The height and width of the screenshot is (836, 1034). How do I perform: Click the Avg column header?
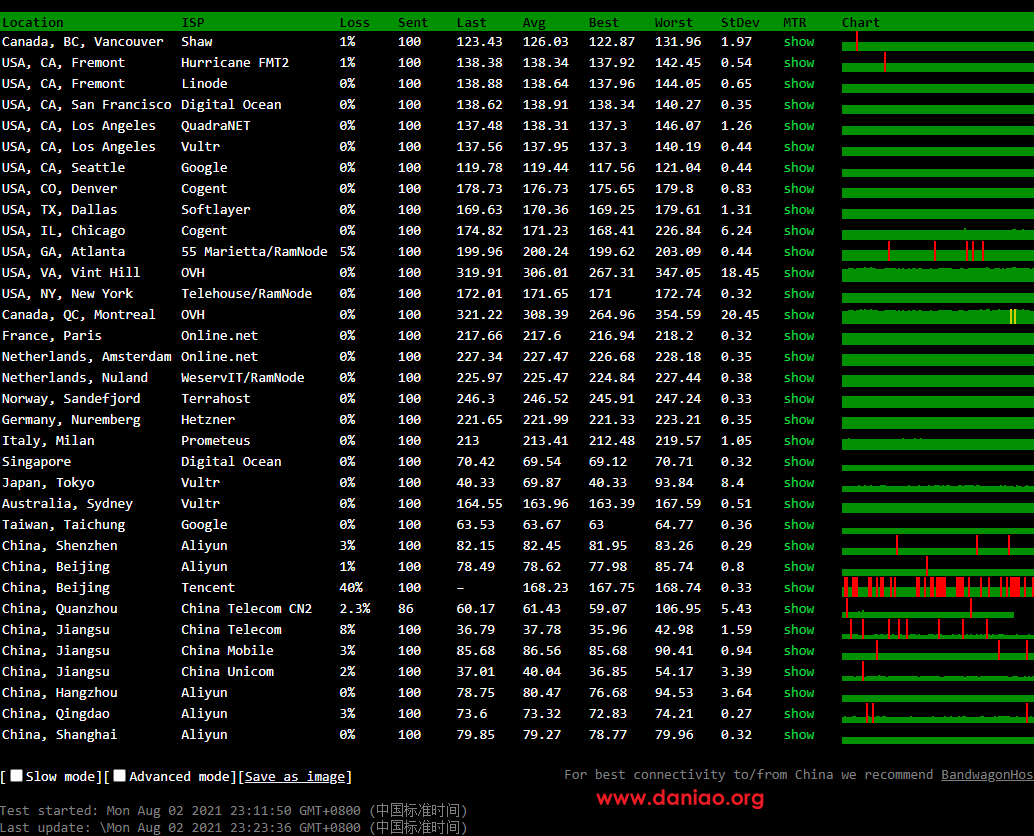(534, 22)
